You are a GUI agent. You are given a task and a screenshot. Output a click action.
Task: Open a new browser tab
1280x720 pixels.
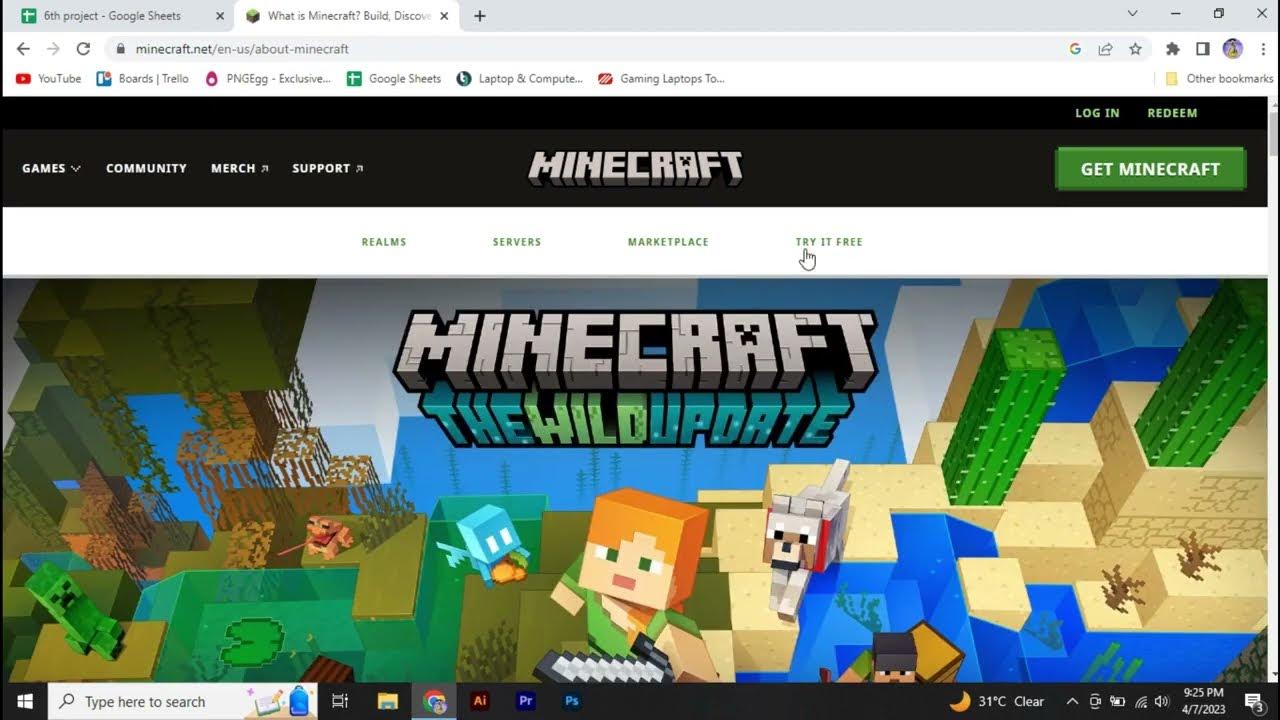pyautogui.click(x=480, y=16)
